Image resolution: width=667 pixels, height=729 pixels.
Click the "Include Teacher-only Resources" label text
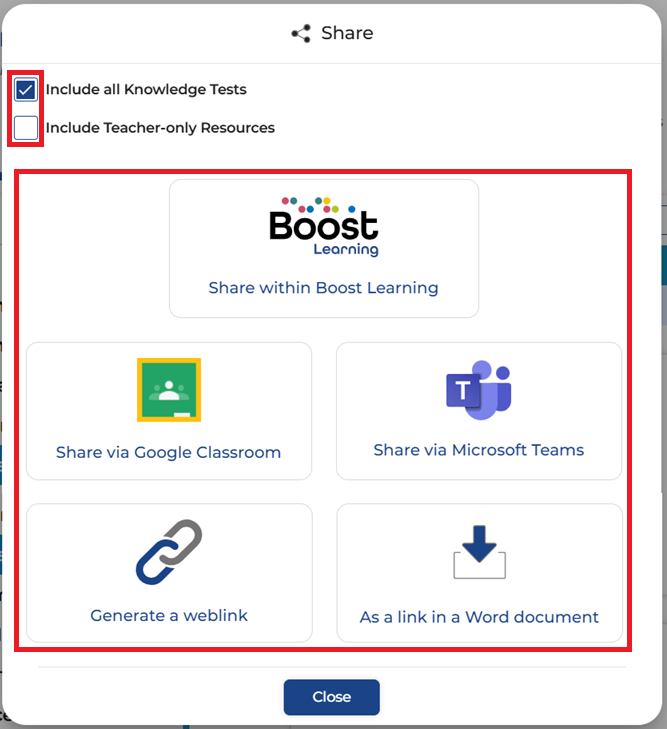tap(160, 128)
